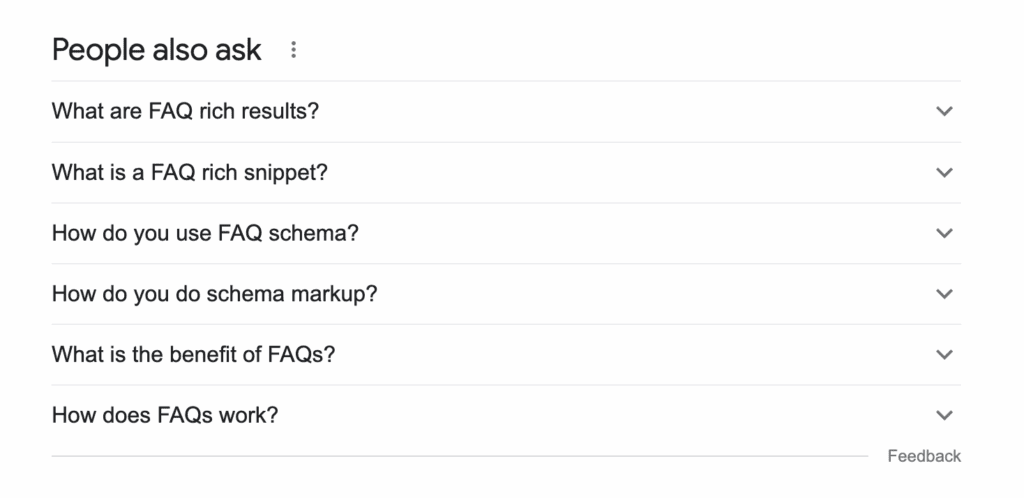
Task: Click the 'People also ask' heading
Action: tap(157, 50)
